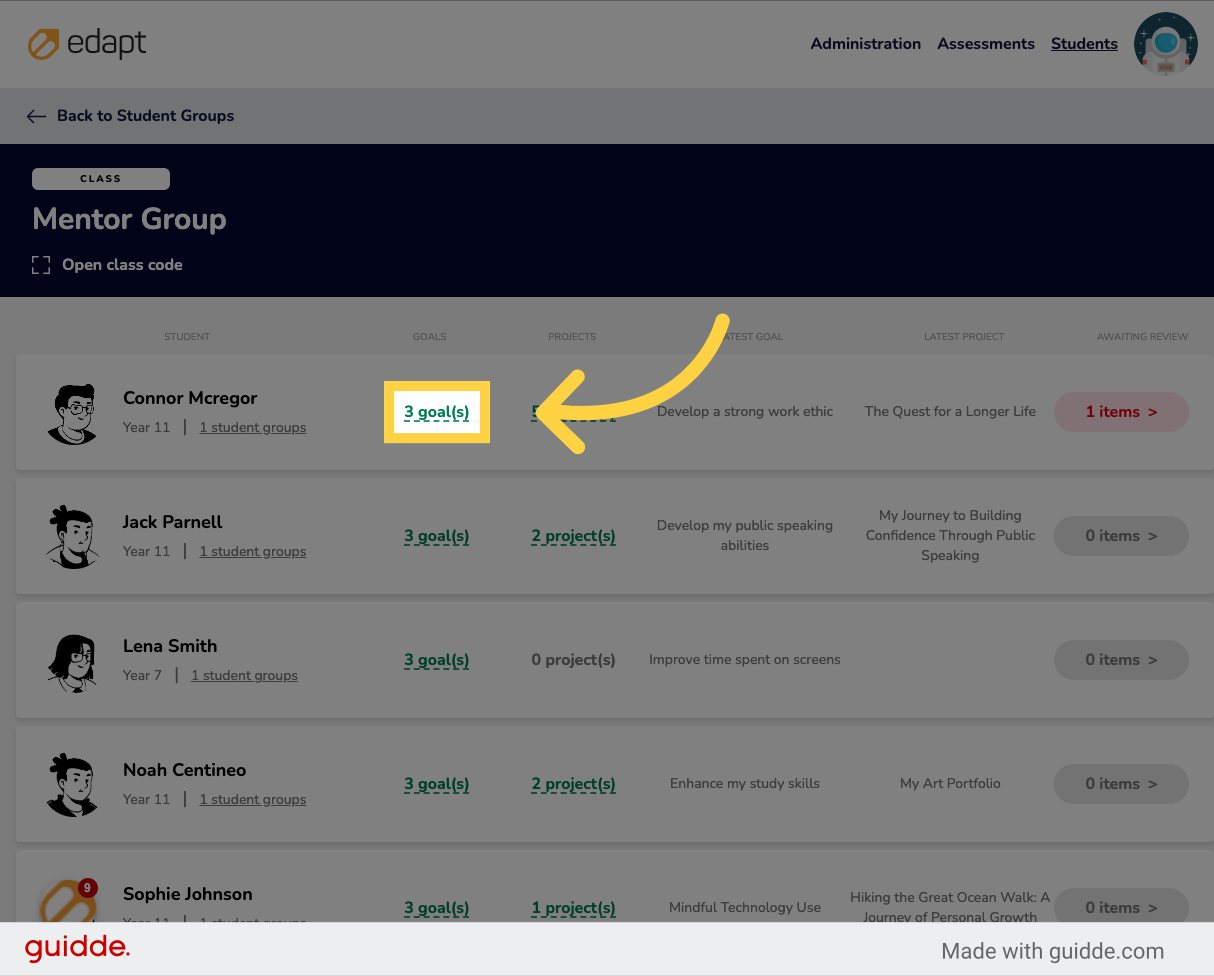Open Lena Smith's 0 items button

point(1121,660)
